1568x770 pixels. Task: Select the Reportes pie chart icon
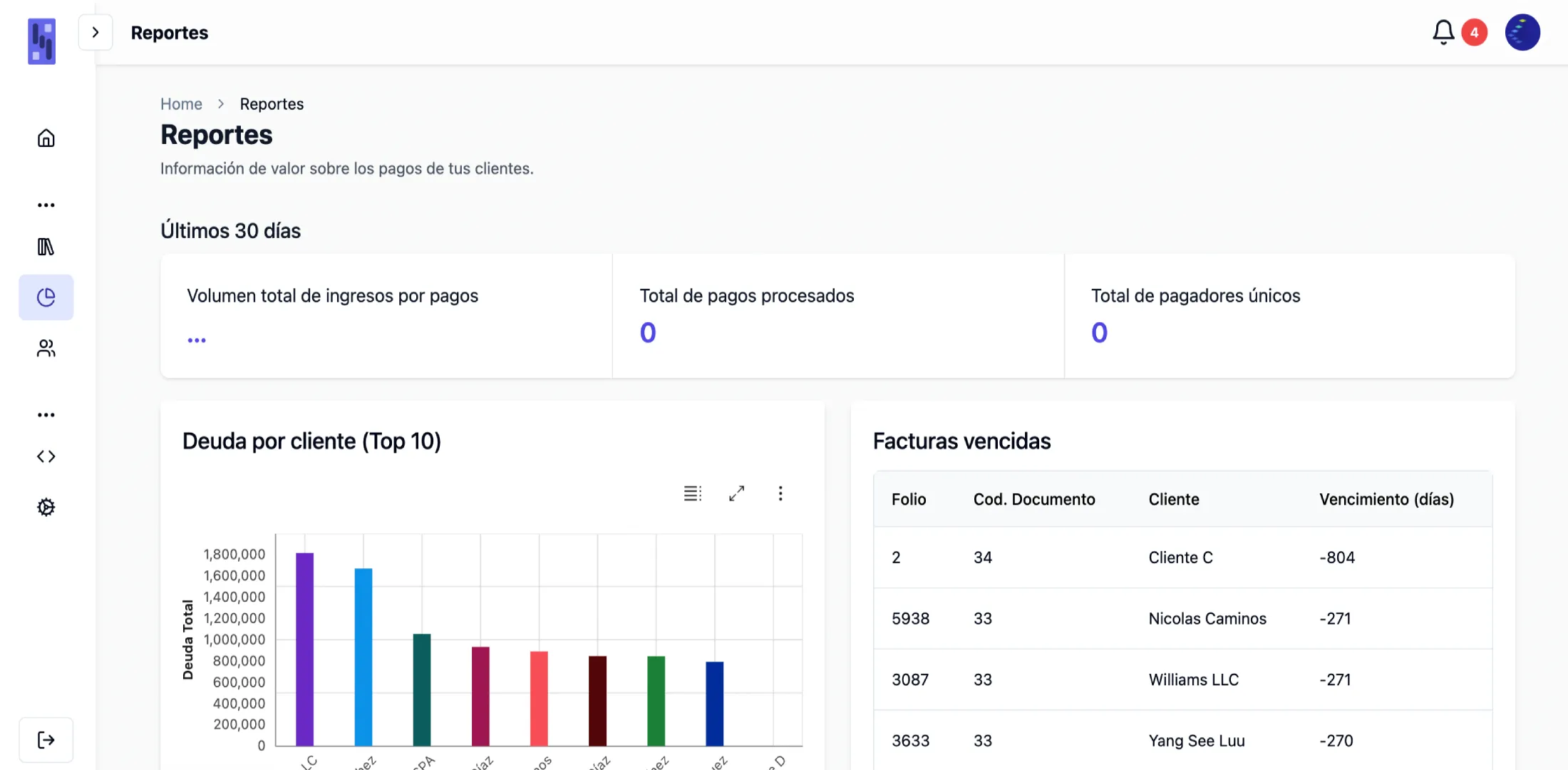click(46, 297)
